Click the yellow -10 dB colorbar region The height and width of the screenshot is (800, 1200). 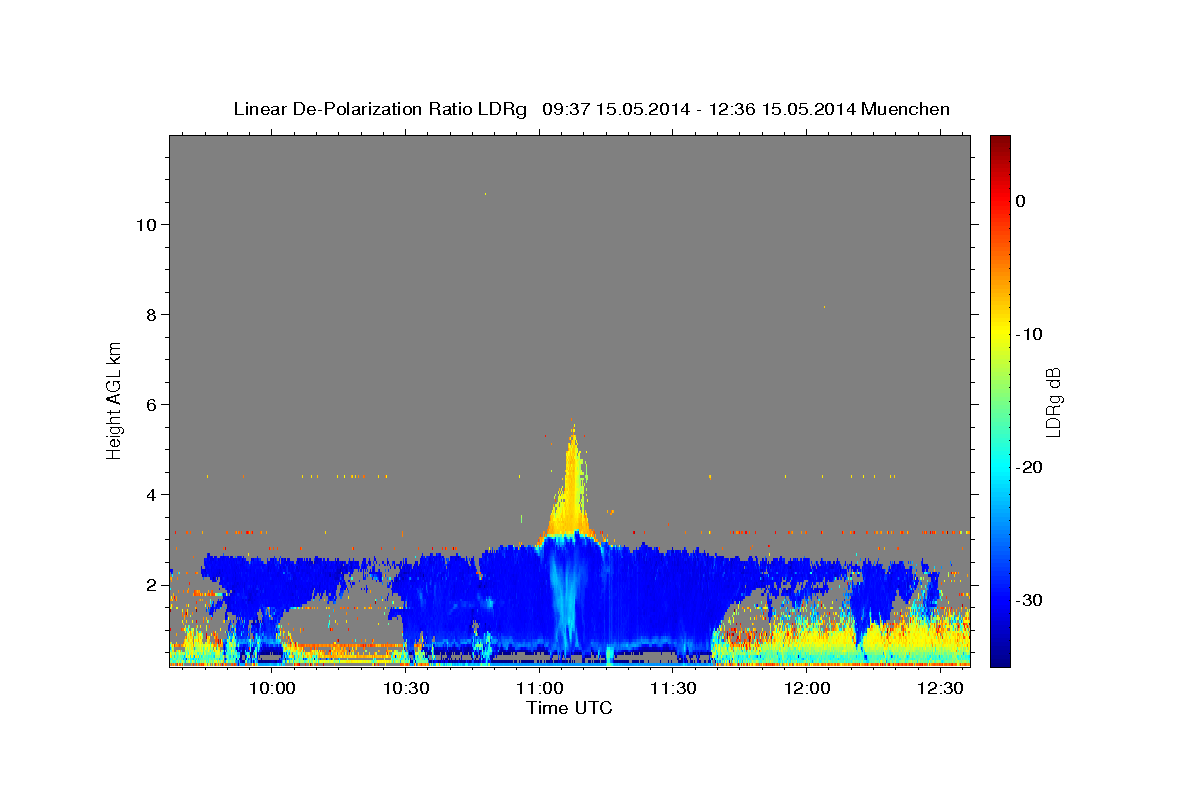pyautogui.click(x=1000, y=334)
